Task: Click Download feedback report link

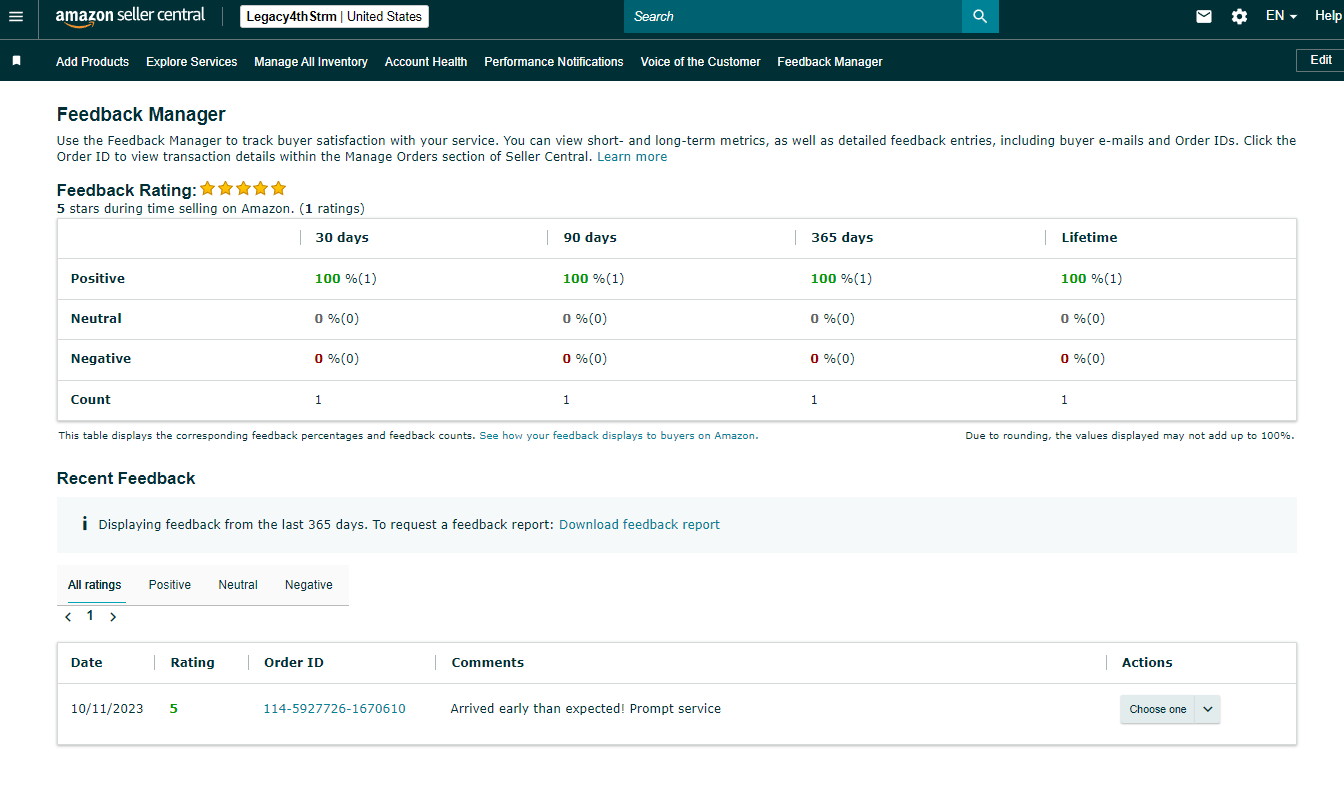Action: tap(639, 524)
